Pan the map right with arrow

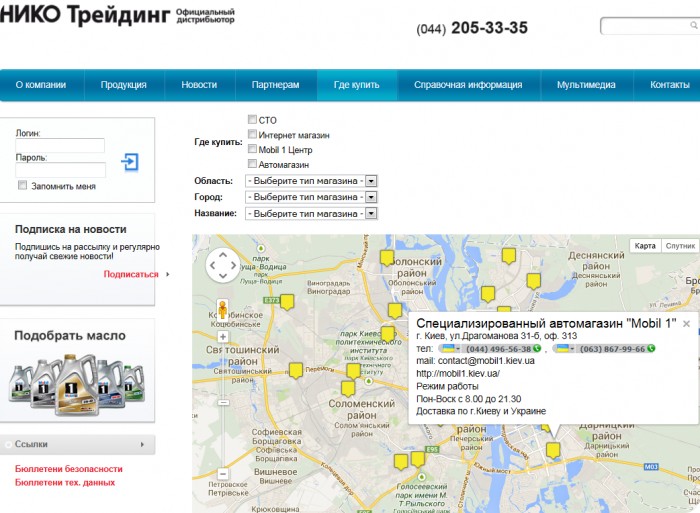[233, 265]
